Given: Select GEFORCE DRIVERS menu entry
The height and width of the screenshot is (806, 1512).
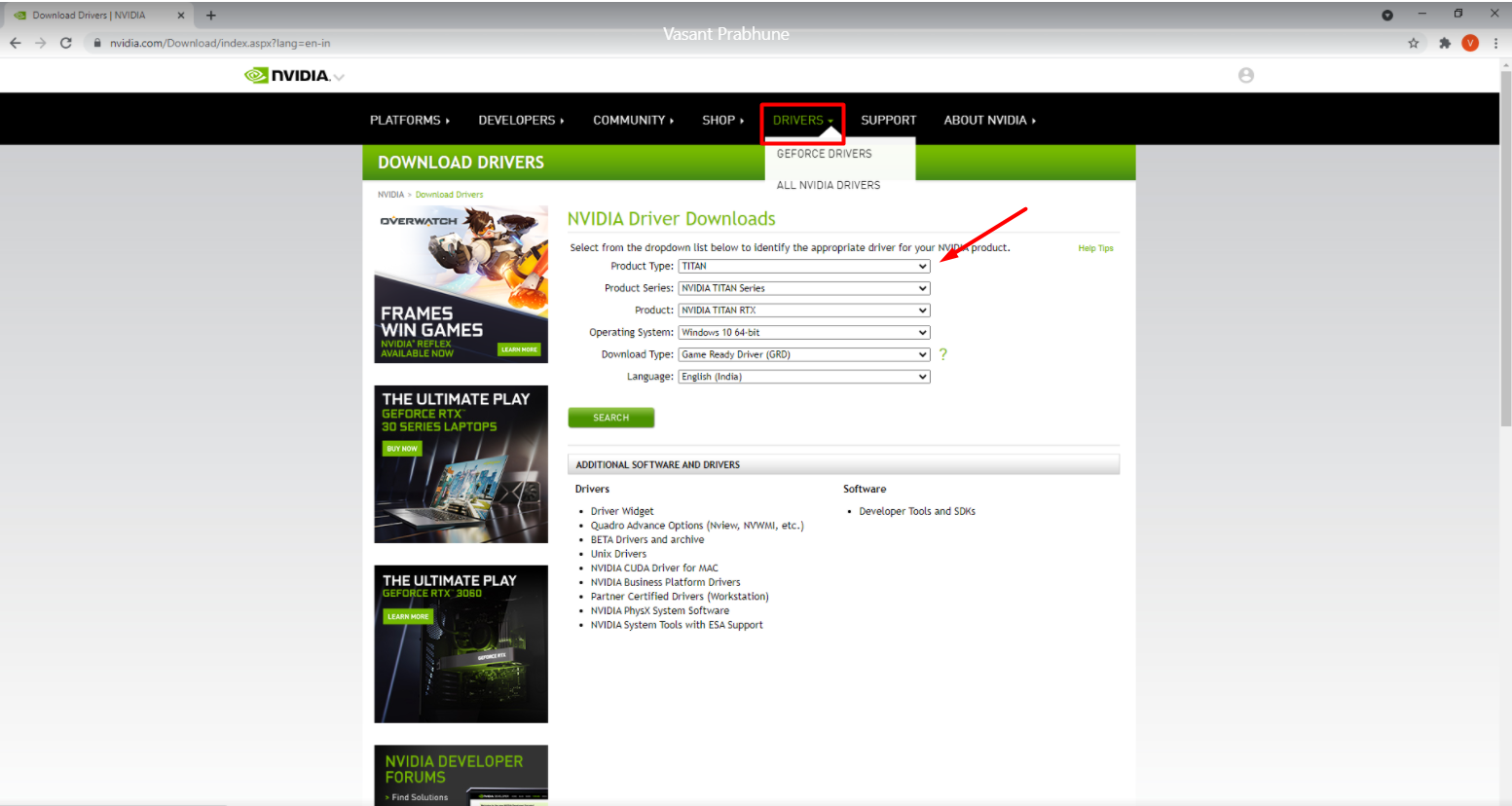Looking at the screenshot, I should (825, 154).
